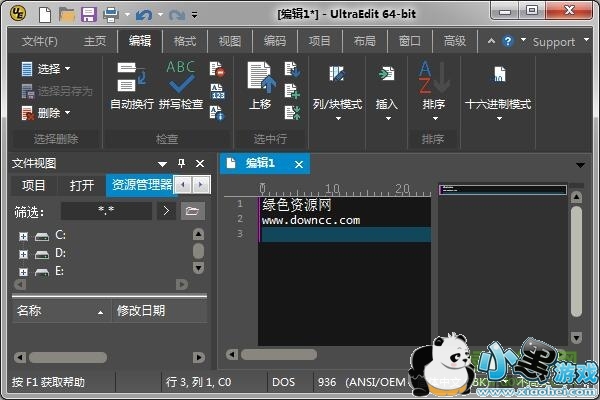Screen dimensions: 600x400
Task: Move selected line up with 上移
Action: coord(260,86)
